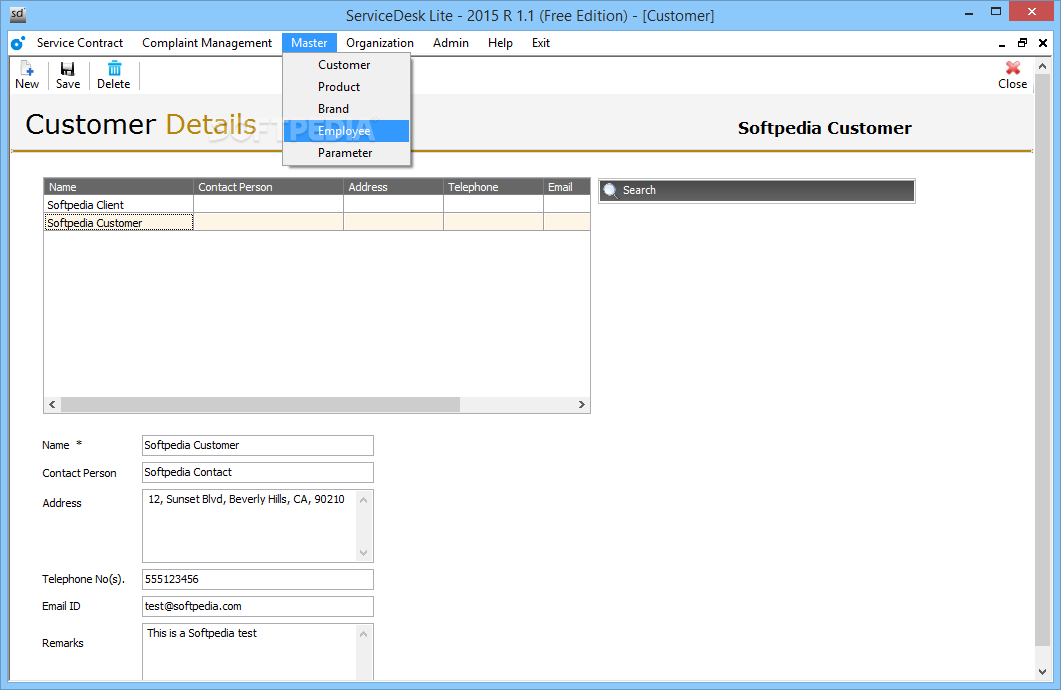This screenshot has width=1061, height=690.
Task: Select the Softpedia Client row
Action: 317,204
